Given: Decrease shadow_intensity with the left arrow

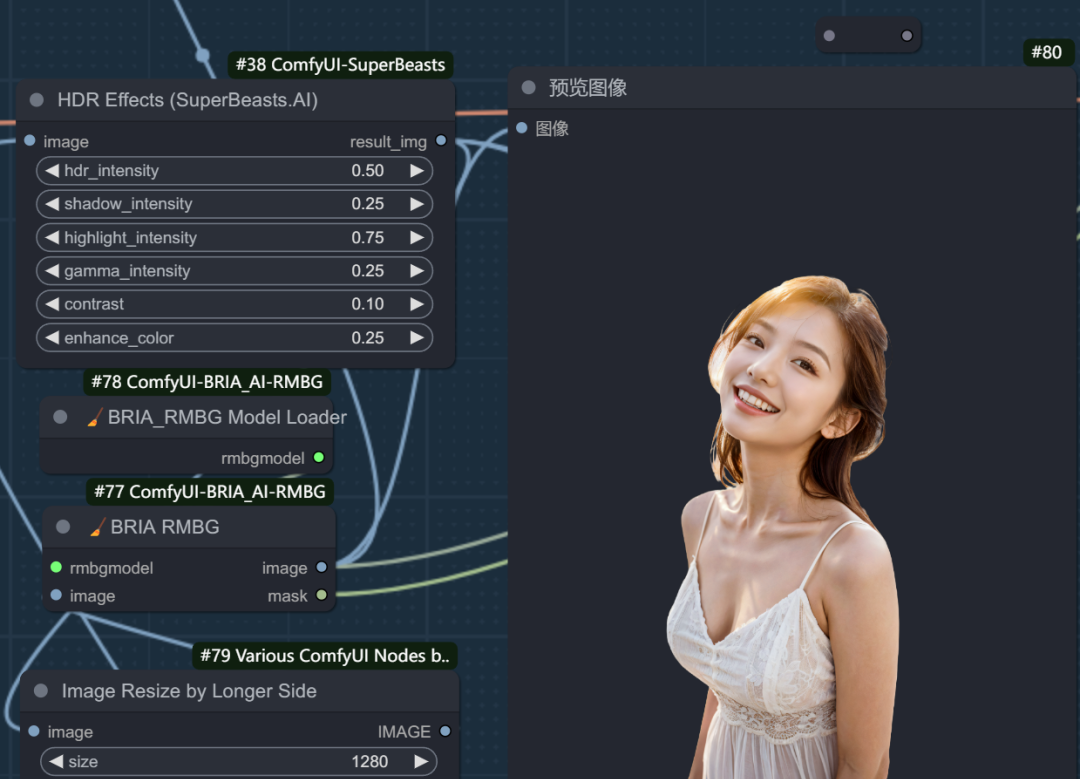Looking at the screenshot, I should [52, 204].
